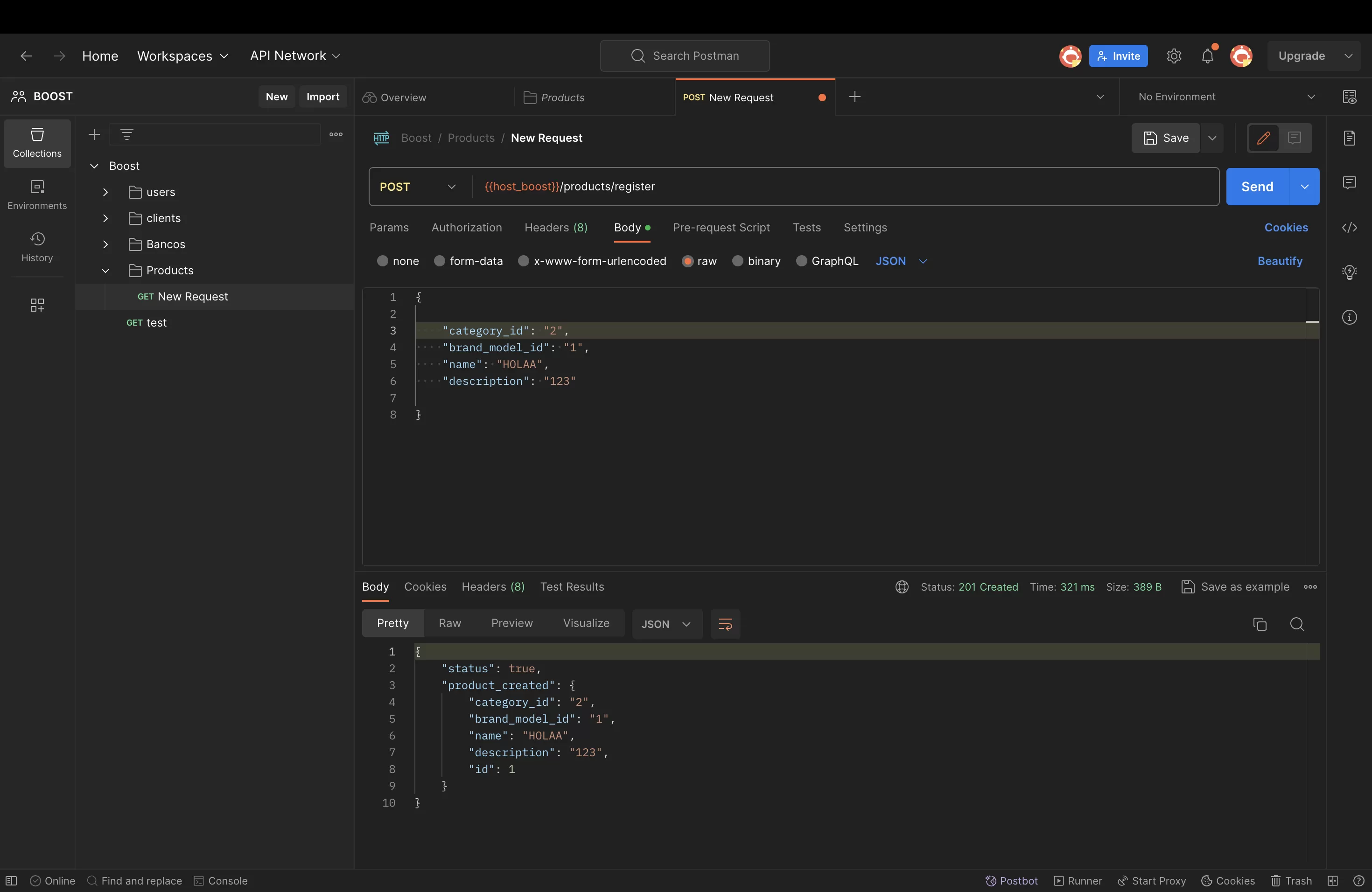This screenshot has width=1372, height=892.
Task: Copy response body with copy icon
Action: (1260, 624)
